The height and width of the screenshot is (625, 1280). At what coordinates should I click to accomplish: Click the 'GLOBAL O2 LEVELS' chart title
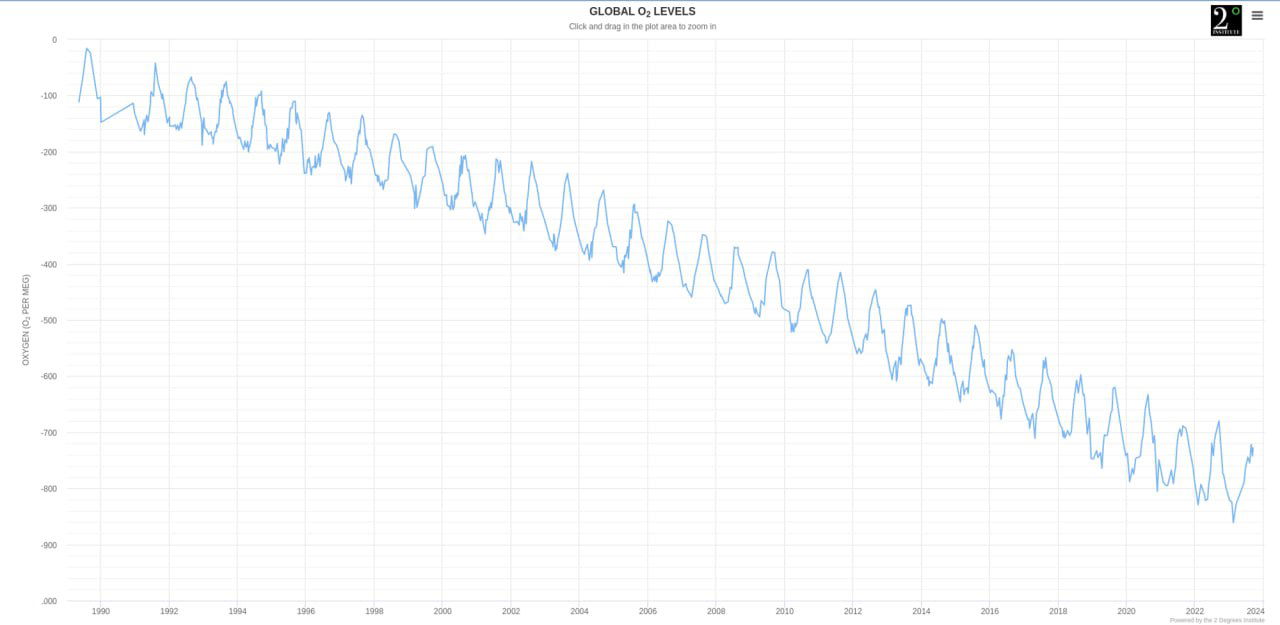click(x=642, y=12)
